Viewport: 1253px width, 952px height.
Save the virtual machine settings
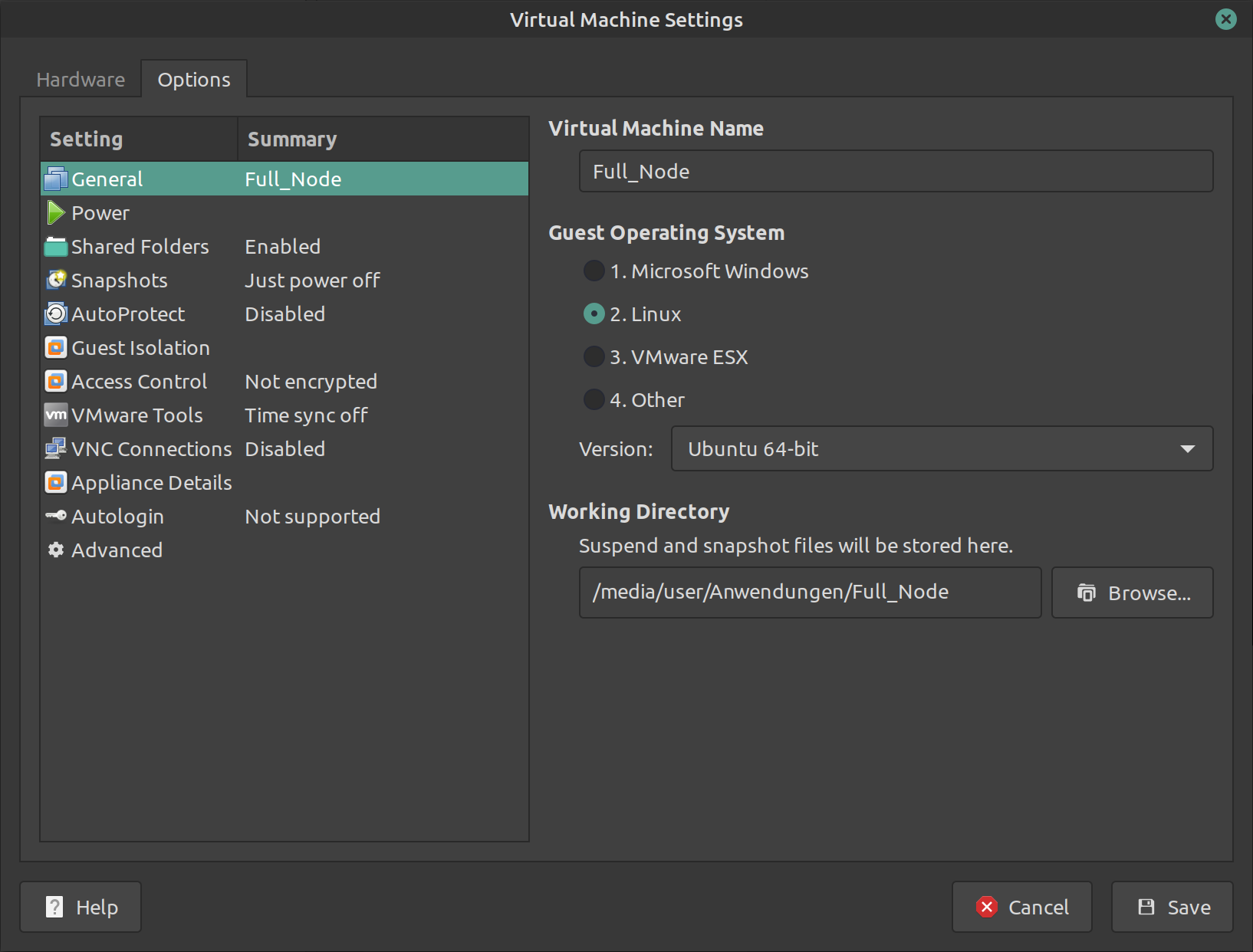1172,907
